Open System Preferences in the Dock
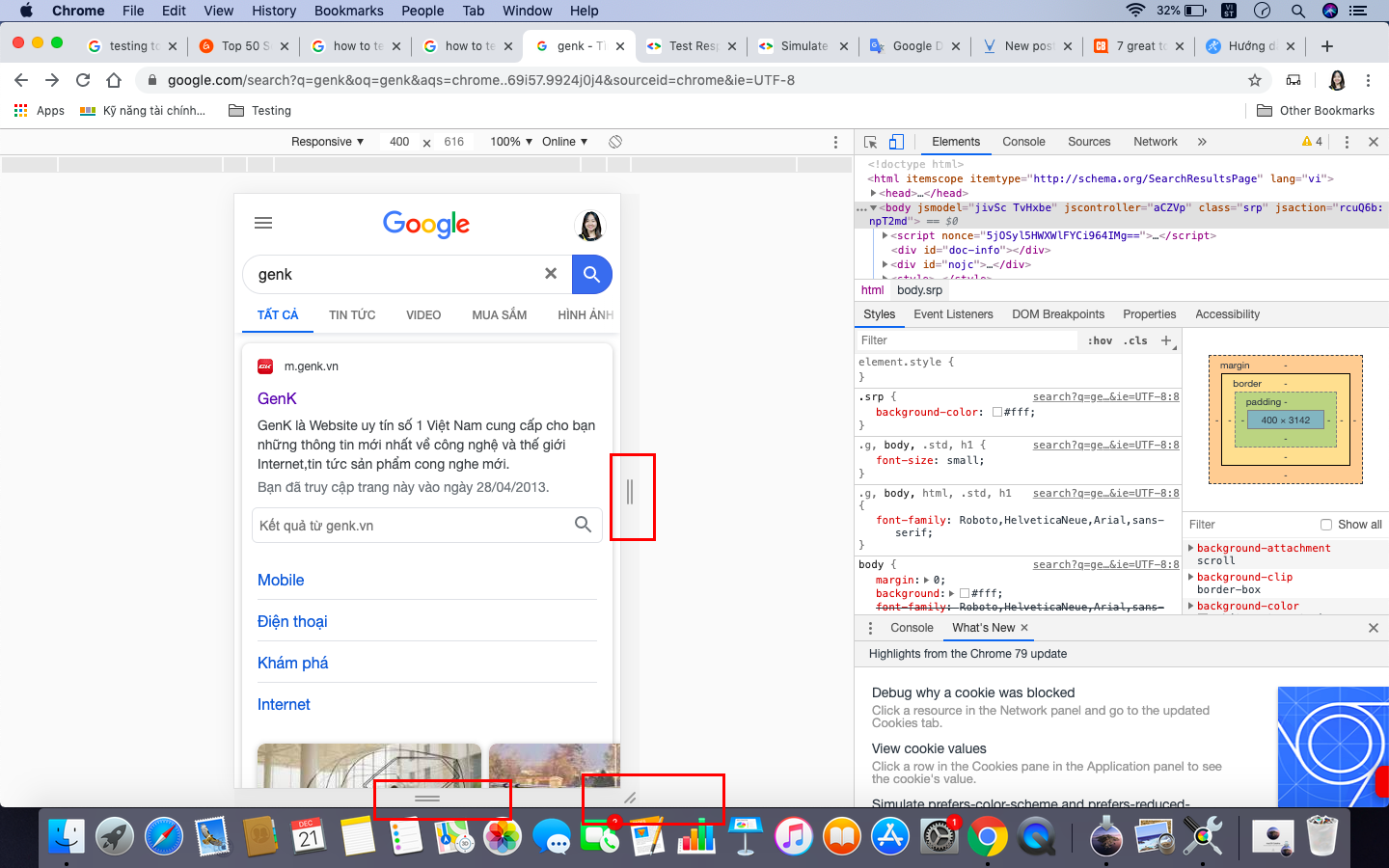Viewport: 1389px width, 868px height. pos(939,836)
